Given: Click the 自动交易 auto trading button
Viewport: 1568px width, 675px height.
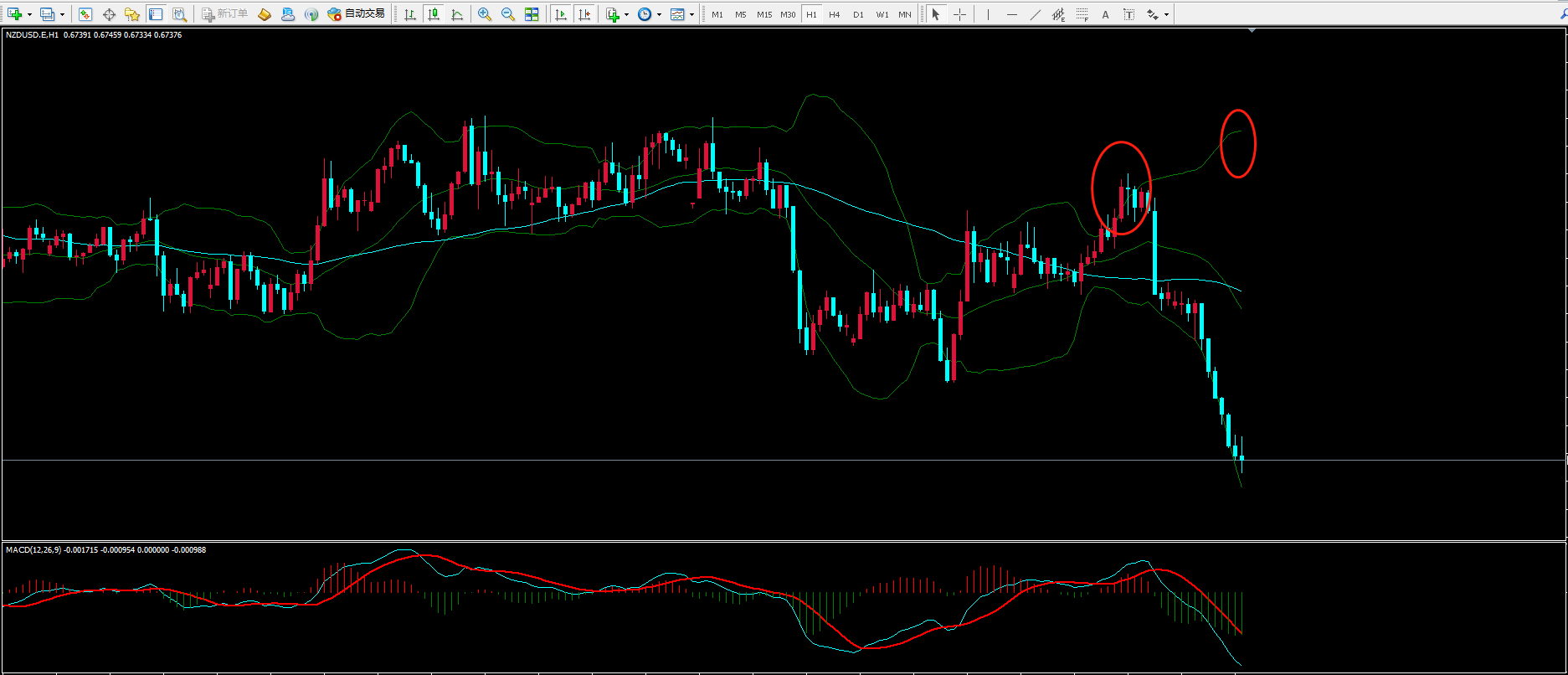Looking at the screenshot, I should (357, 14).
